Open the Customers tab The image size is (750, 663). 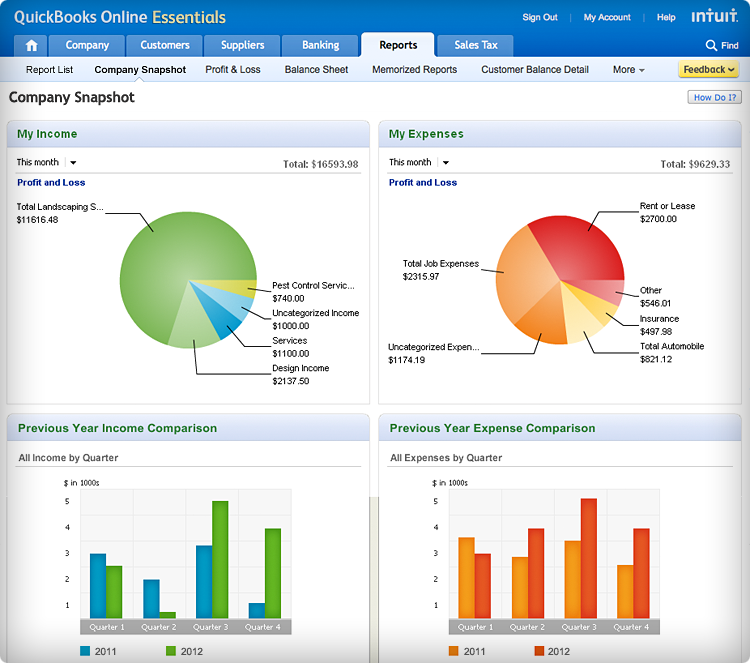[x=165, y=45]
